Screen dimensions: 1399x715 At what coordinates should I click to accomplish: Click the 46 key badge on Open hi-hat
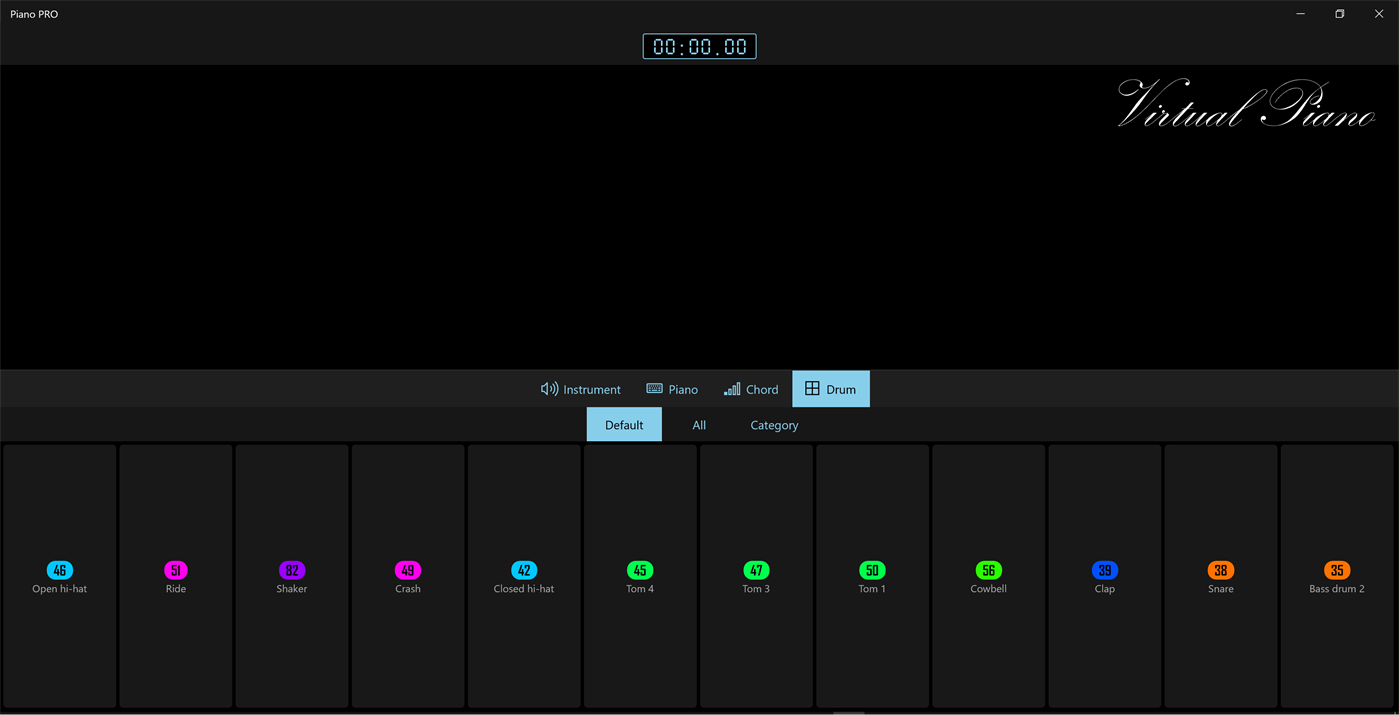tap(59, 569)
